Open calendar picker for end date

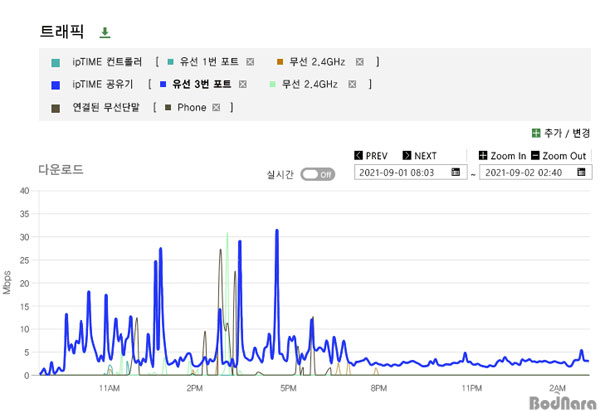pyautogui.click(x=581, y=172)
